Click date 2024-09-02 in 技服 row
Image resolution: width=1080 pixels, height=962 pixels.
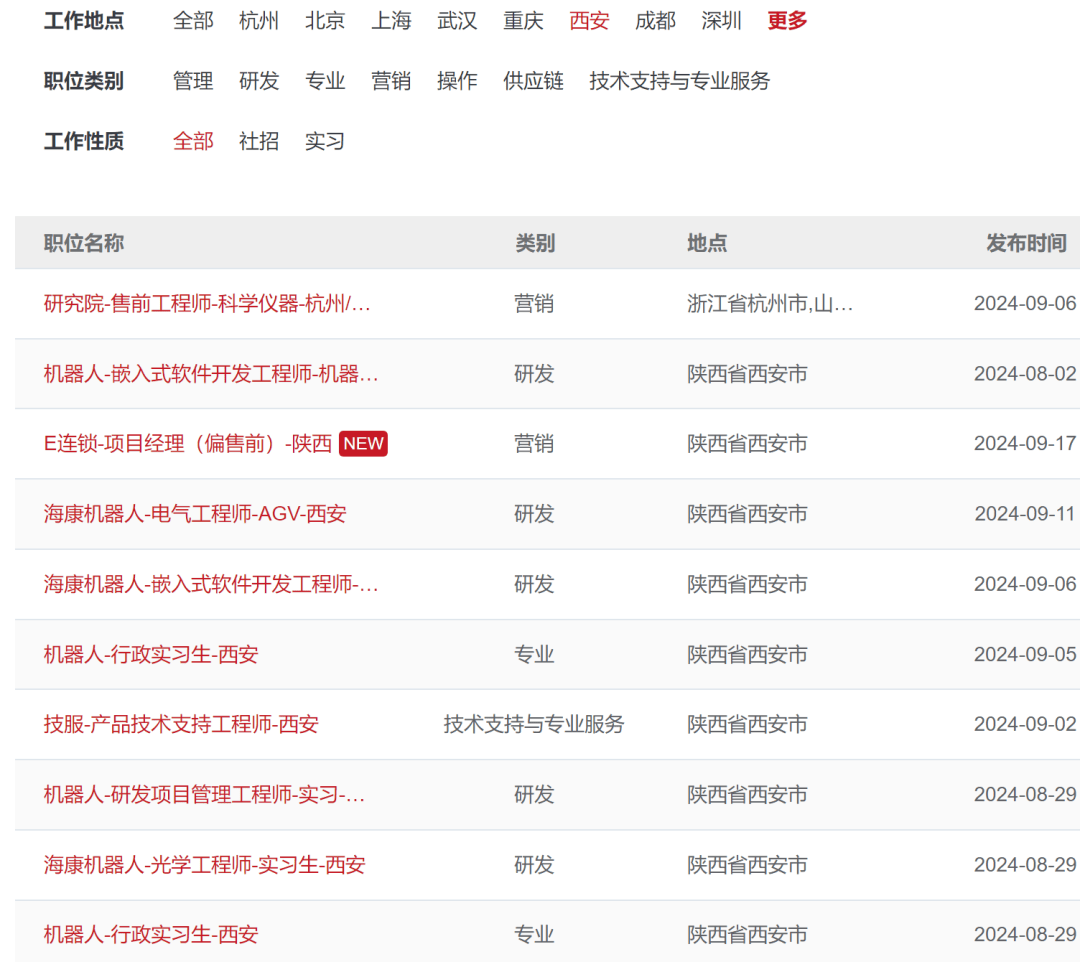point(1025,724)
